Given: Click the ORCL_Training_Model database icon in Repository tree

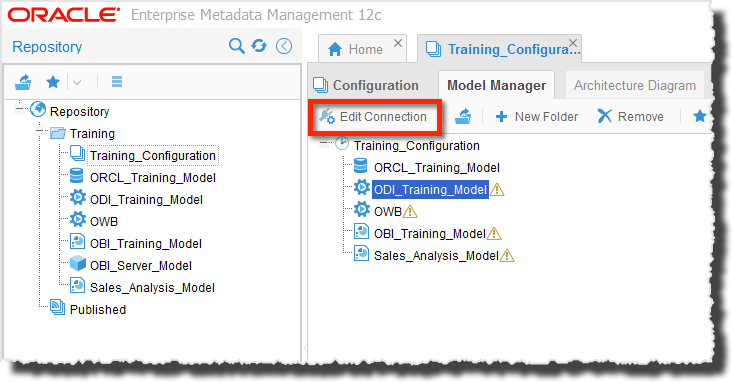Looking at the screenshot, I should point(77,176).
